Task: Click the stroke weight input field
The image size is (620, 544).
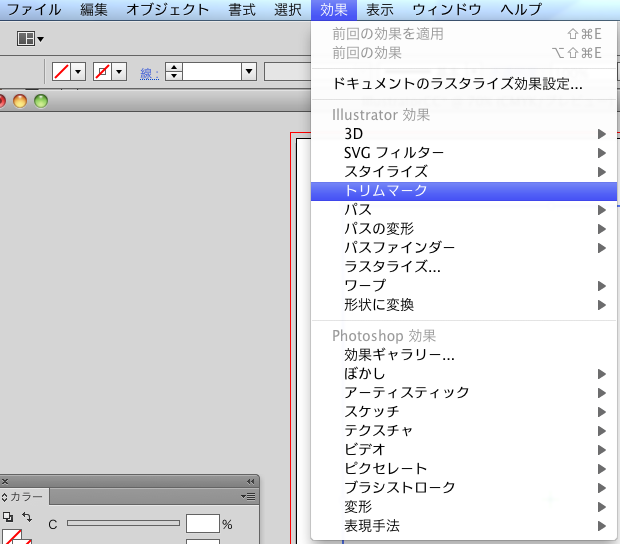Action: tap(212, 72)
